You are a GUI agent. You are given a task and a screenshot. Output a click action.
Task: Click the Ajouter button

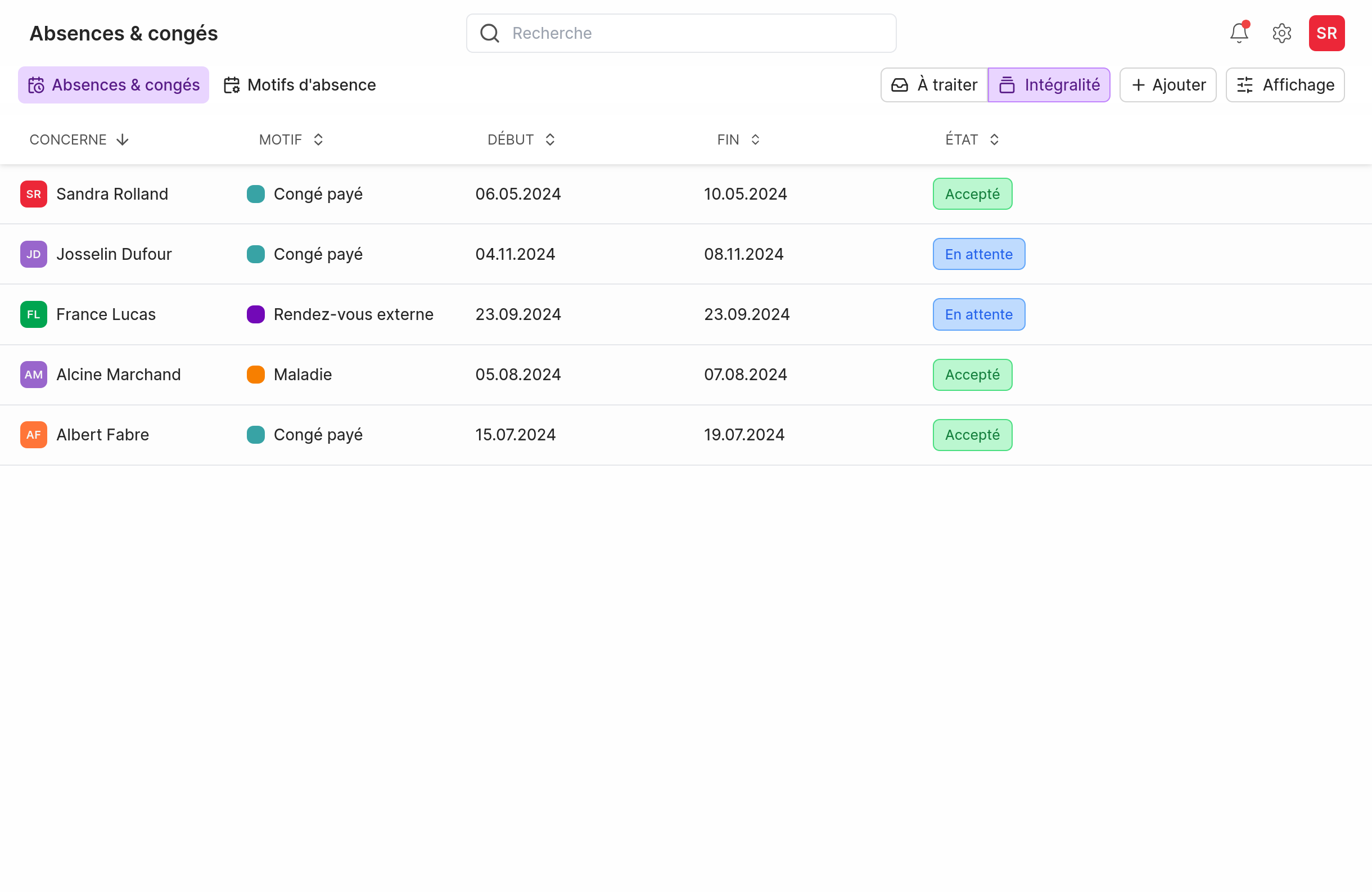click(1167, 85)
